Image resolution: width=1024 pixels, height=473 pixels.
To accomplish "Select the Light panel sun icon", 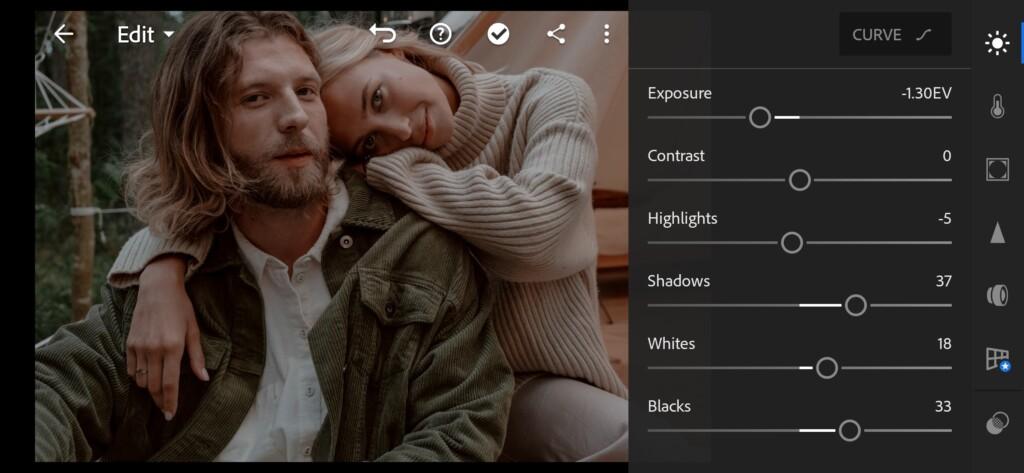I will point(997,44).
